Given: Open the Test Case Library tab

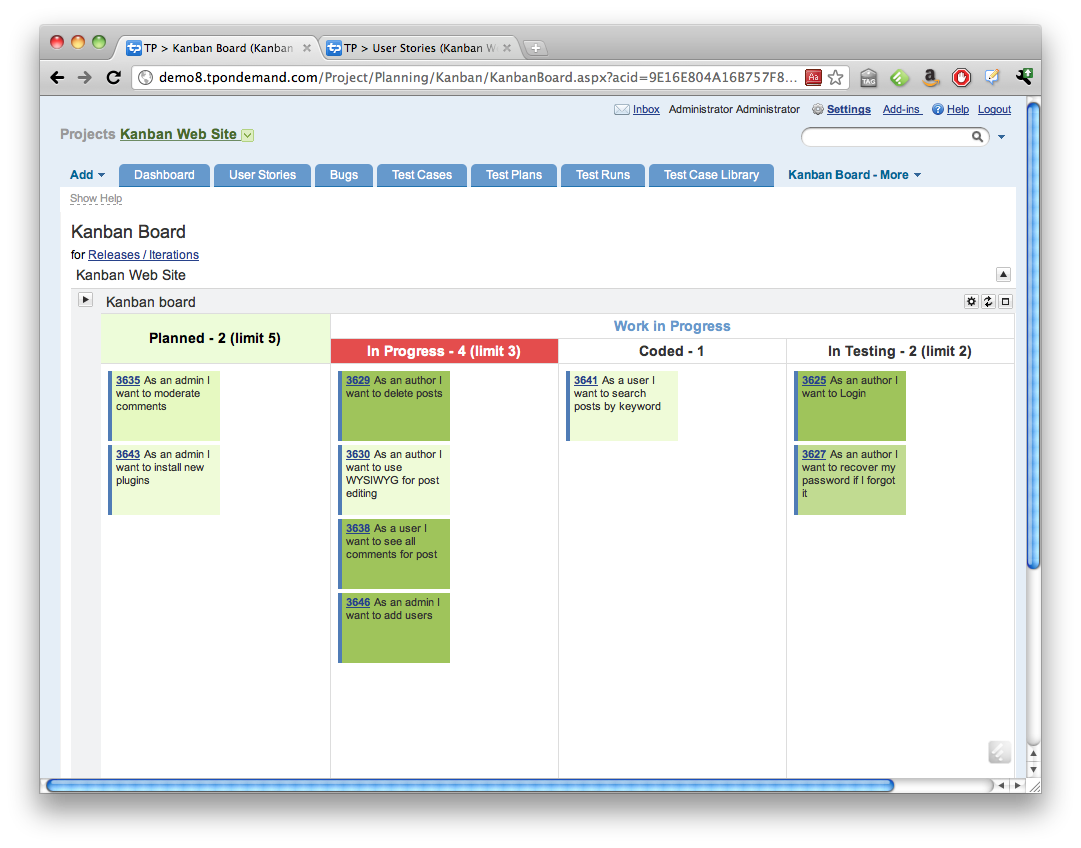Looking at the screenshot, I should 711,175.
